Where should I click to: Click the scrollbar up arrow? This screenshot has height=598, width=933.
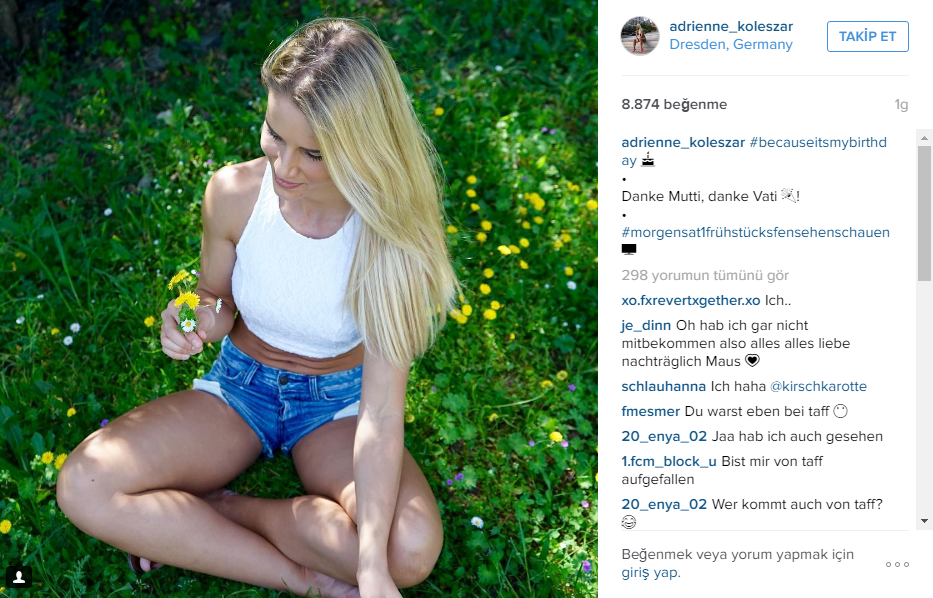924,137
